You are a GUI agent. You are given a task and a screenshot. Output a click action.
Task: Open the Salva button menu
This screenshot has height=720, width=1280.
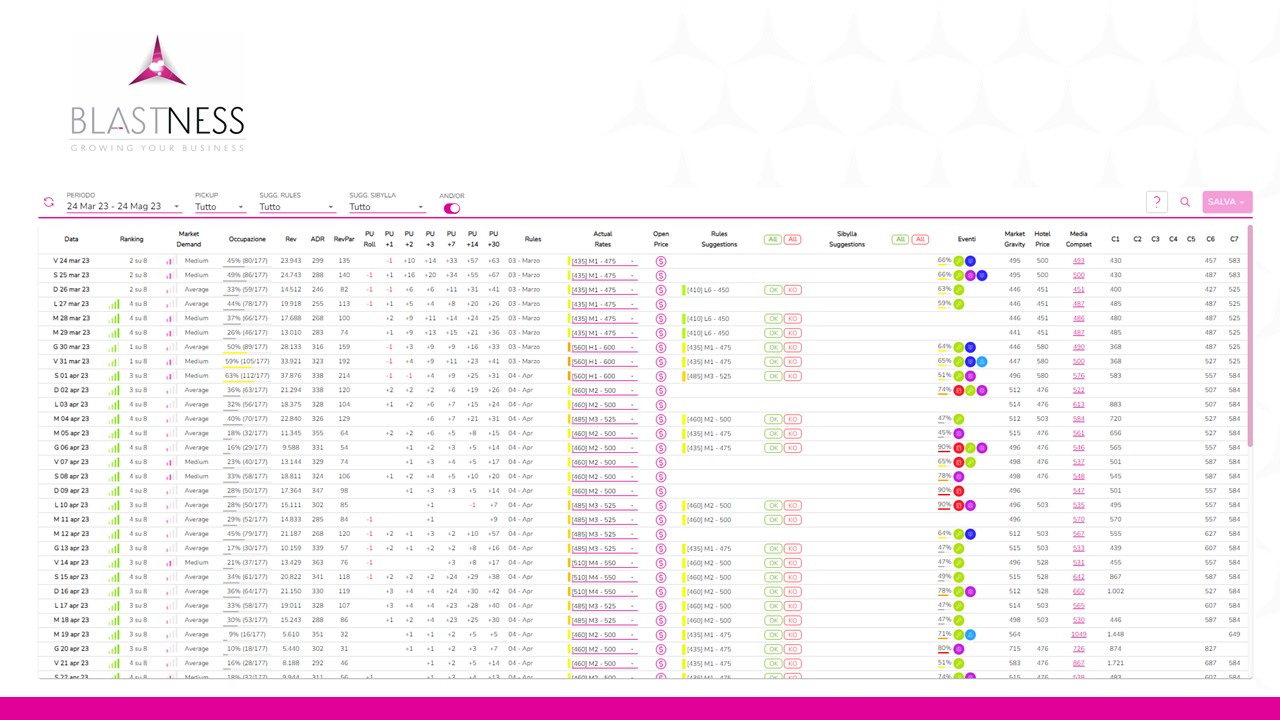1227,202
